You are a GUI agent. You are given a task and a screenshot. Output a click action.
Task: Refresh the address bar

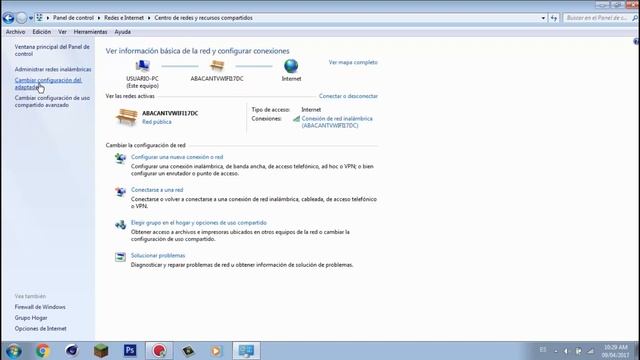553,18
